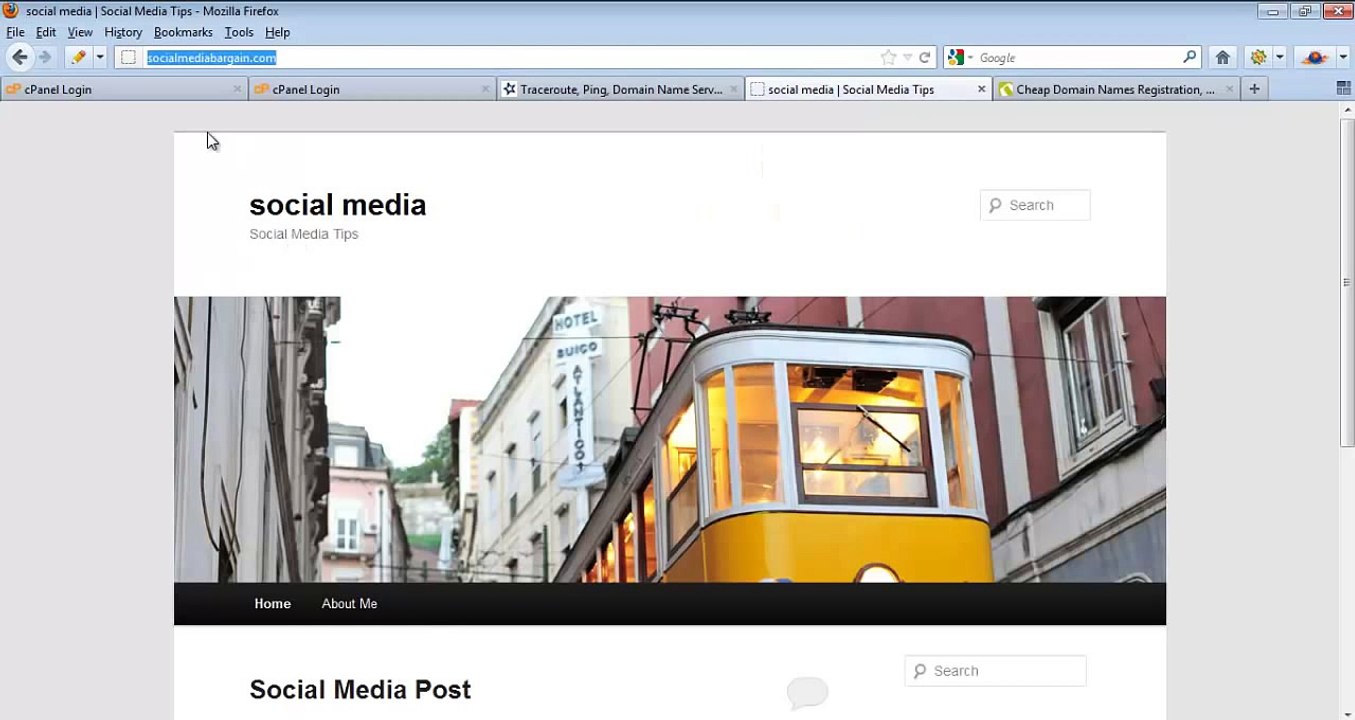
Task: Click the comment speech bubble icon
Action: (807, 692)
